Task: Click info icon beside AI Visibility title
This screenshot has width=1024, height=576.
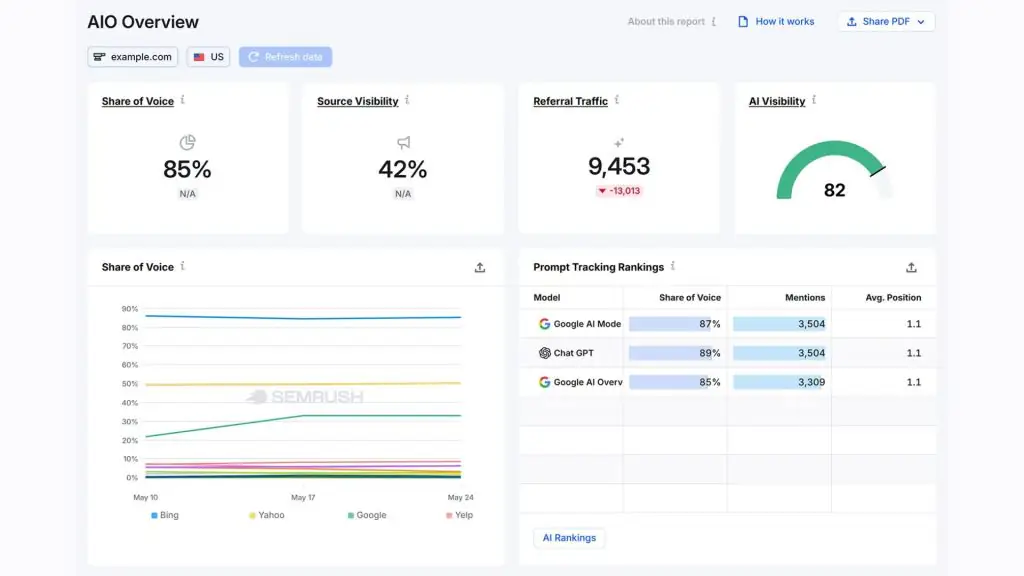Action: (814, 100)
